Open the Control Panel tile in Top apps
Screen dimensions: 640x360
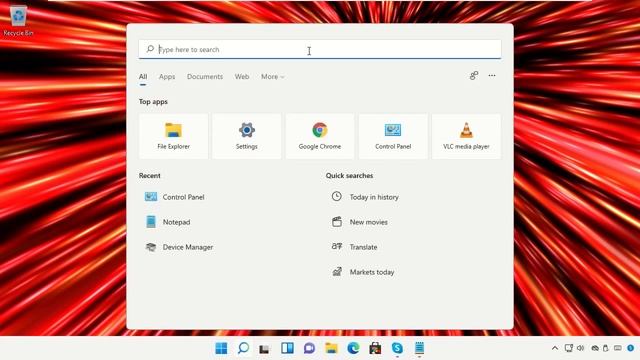click(393, 136)
